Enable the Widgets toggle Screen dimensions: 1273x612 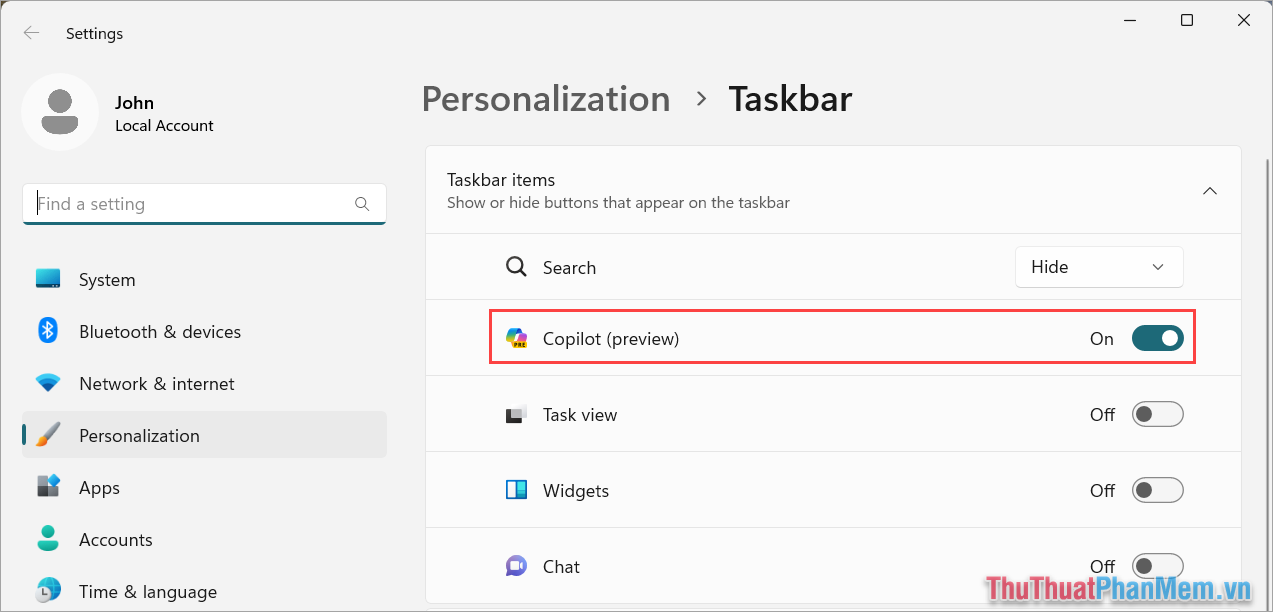pyautogui.click(x=1157, y=490)
